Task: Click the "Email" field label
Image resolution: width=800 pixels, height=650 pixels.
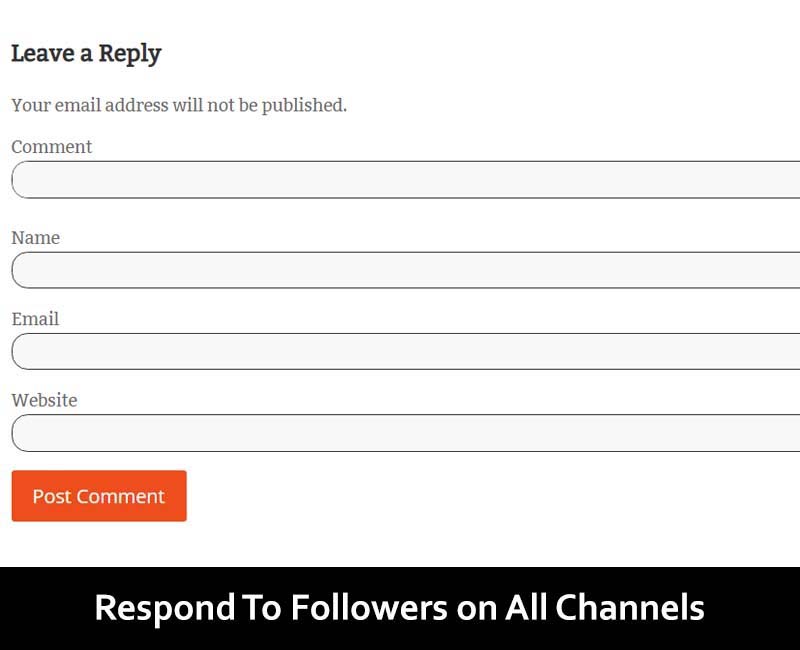Action: 35,319
